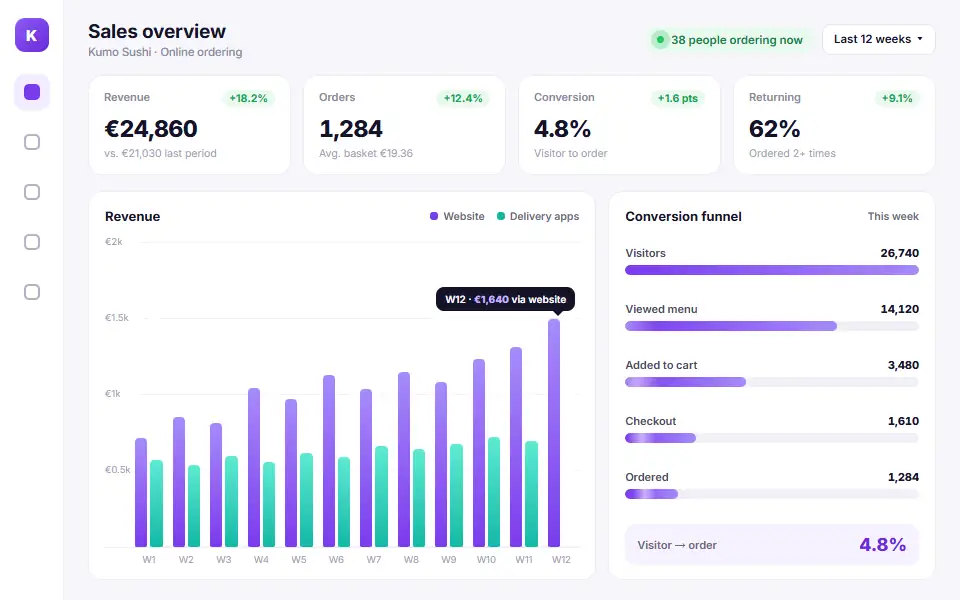Image resolution: width=960 pixels, height=600 pixels.
Task: Click the W3 axis label
Action: pyautogui.click(x=223, y=560)
